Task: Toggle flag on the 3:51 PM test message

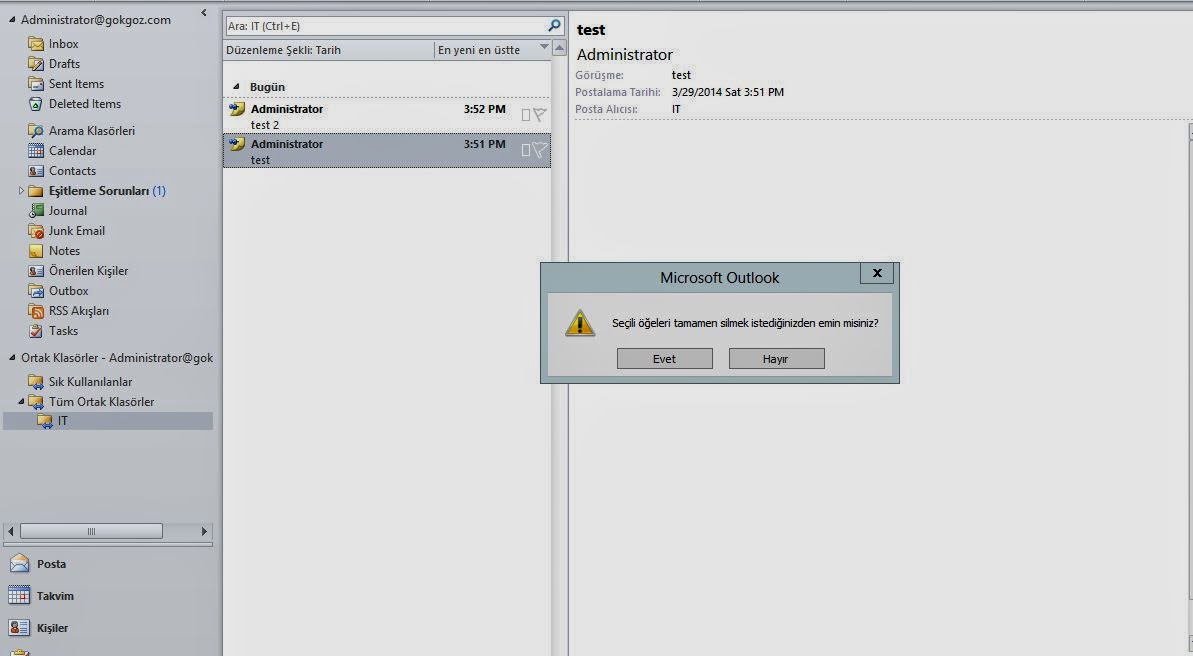Action: 540,150
